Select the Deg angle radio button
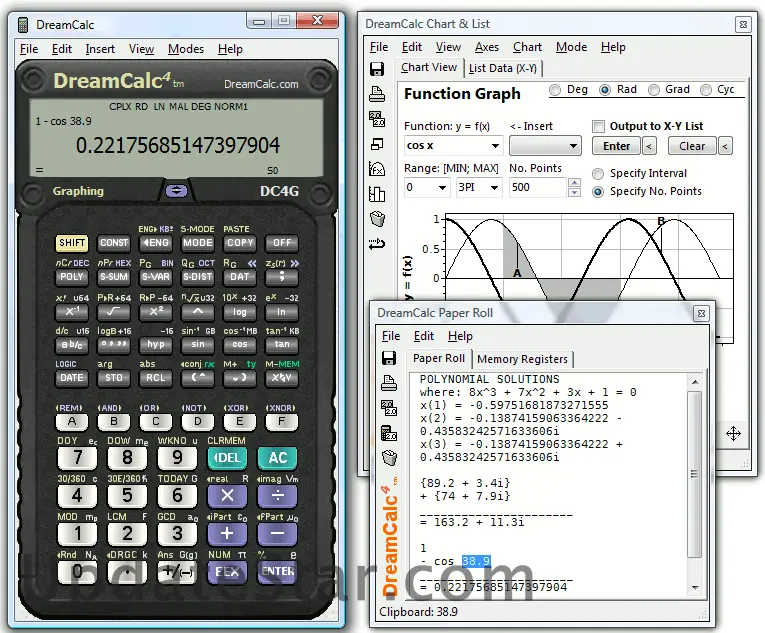 tap(555, 90)
